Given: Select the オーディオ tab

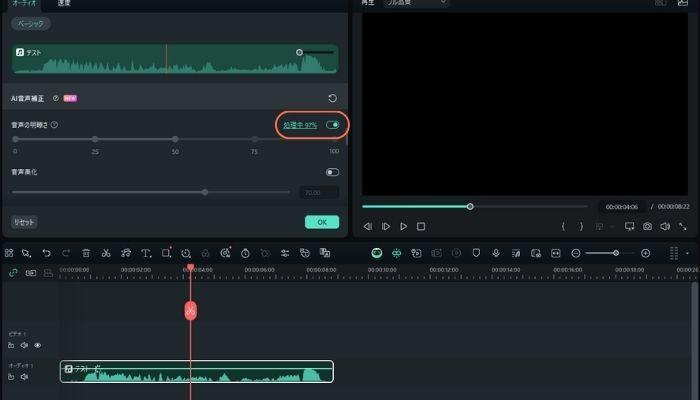Looking at the screenshot, I should 25,4.
